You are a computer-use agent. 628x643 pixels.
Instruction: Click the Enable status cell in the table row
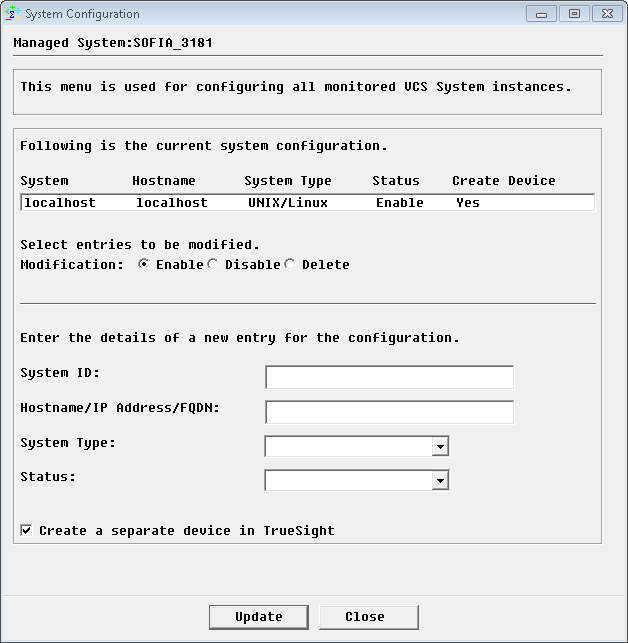click(x=399, y=203)
